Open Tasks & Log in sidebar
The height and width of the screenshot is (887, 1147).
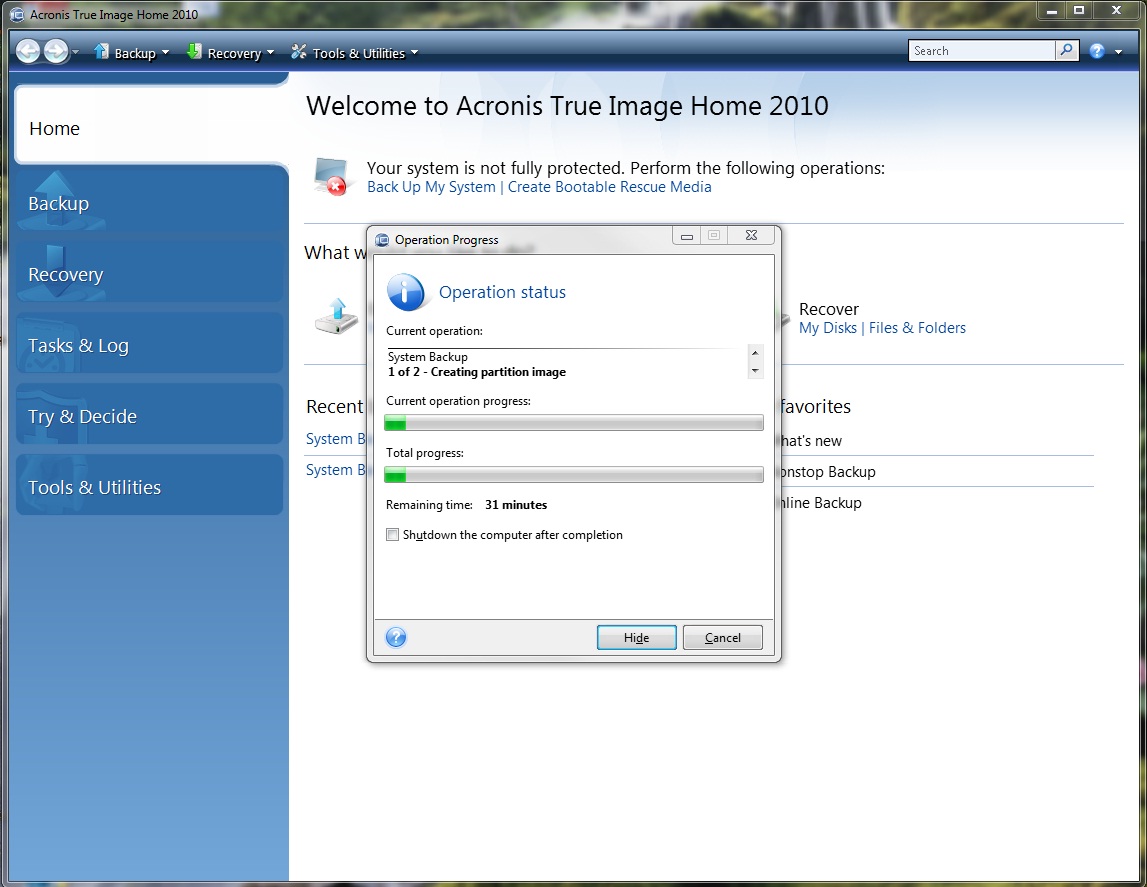click(x=150, y=343)
